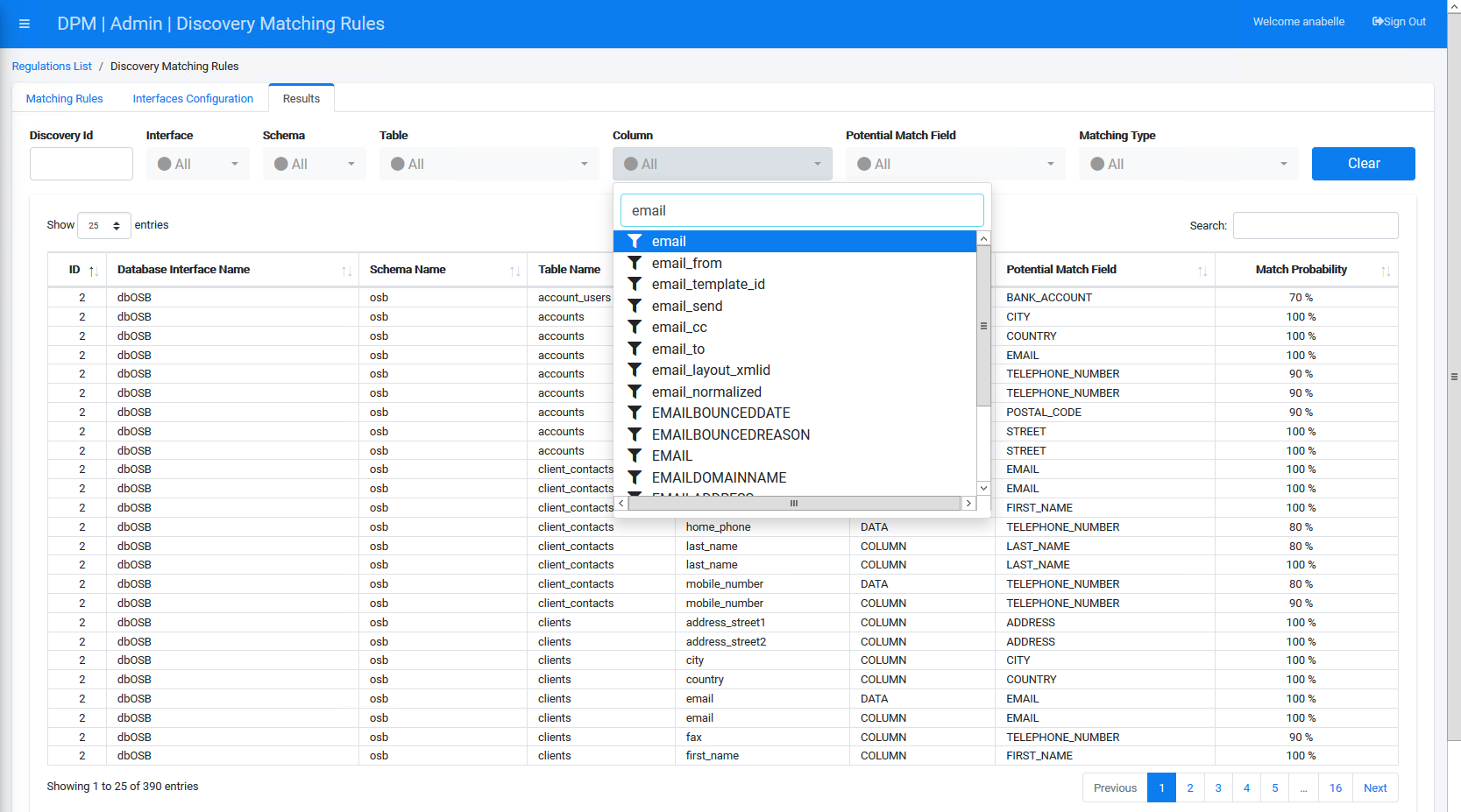Open the Schema filter dropdown

click(x=315, y=164)
